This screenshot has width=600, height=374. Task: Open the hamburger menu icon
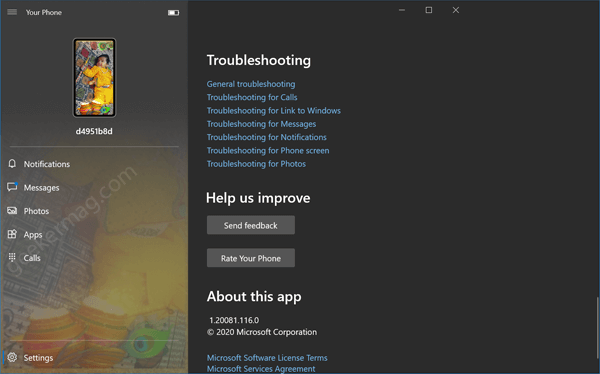pos(12,12)
